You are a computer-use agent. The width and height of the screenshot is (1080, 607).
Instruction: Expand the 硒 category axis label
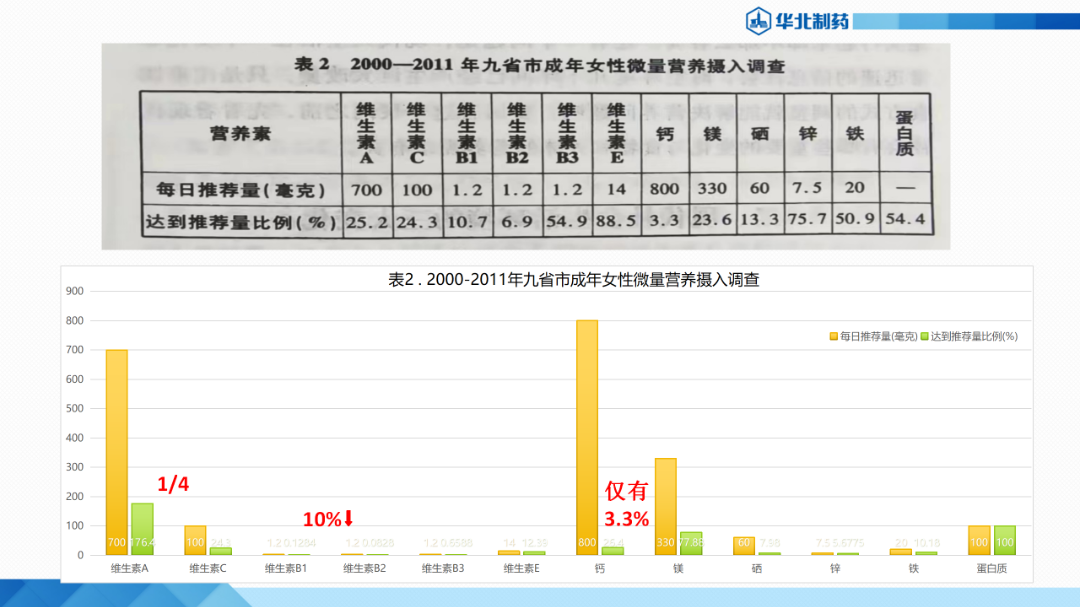(x=757, y=565)
